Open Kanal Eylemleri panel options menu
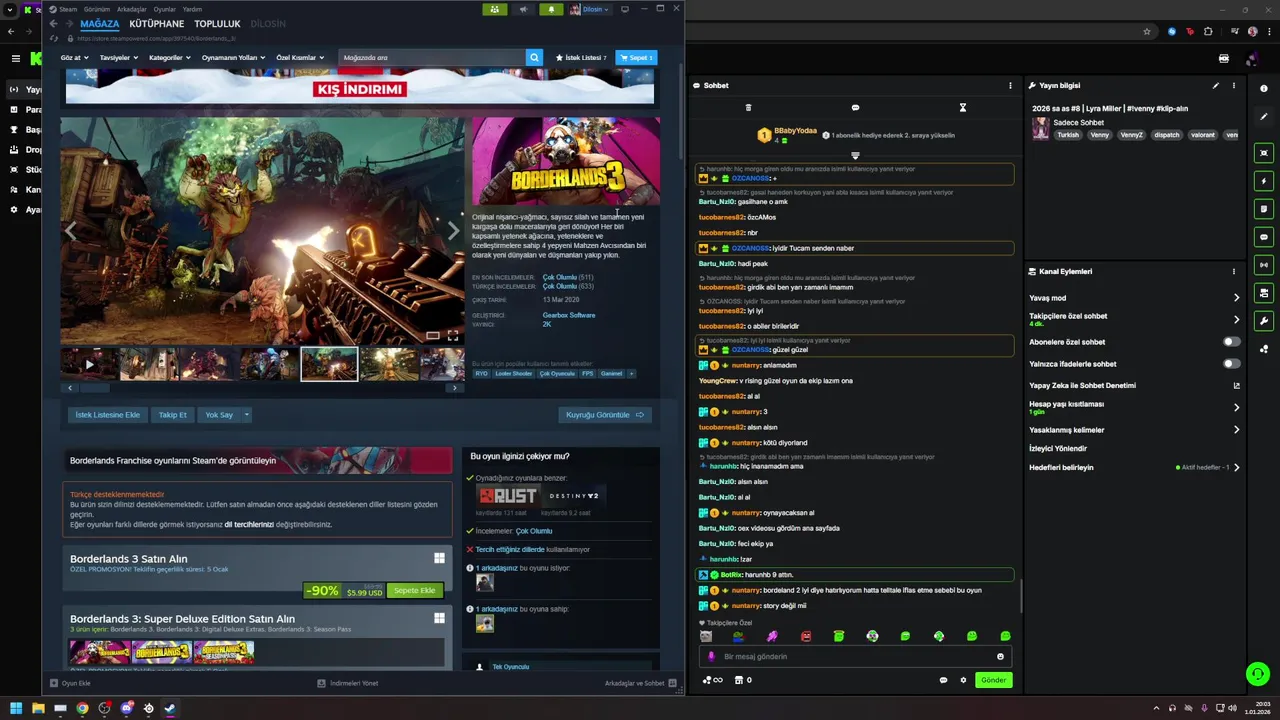 [1234, 272]
